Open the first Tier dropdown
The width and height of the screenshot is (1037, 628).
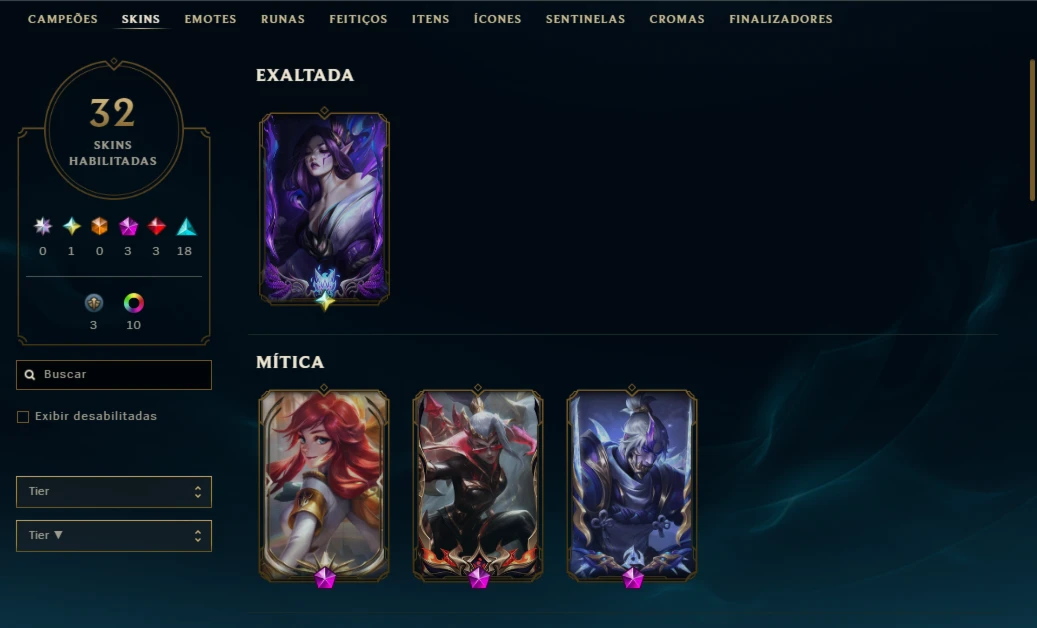tap(114, 492)
